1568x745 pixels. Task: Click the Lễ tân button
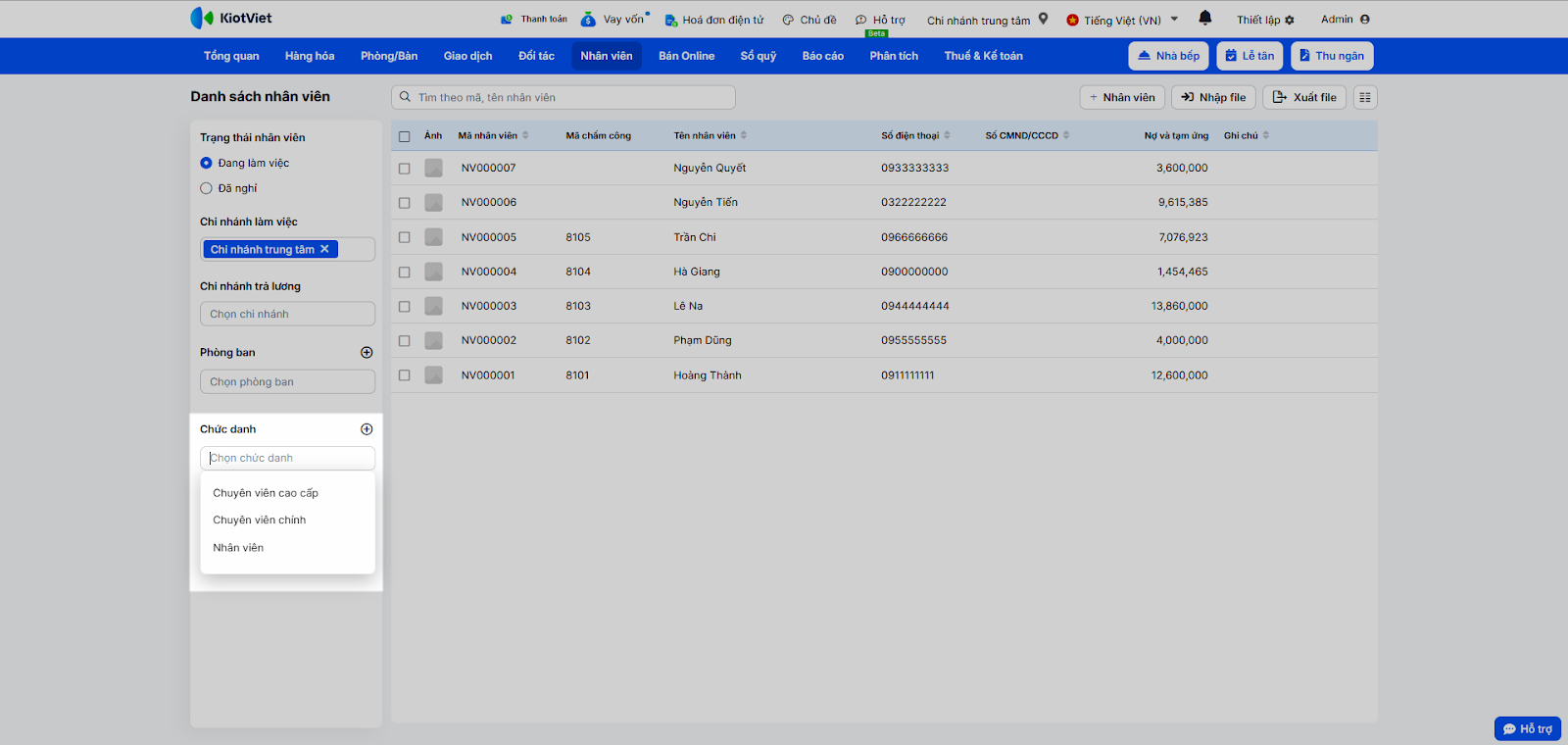point(1249,56)
